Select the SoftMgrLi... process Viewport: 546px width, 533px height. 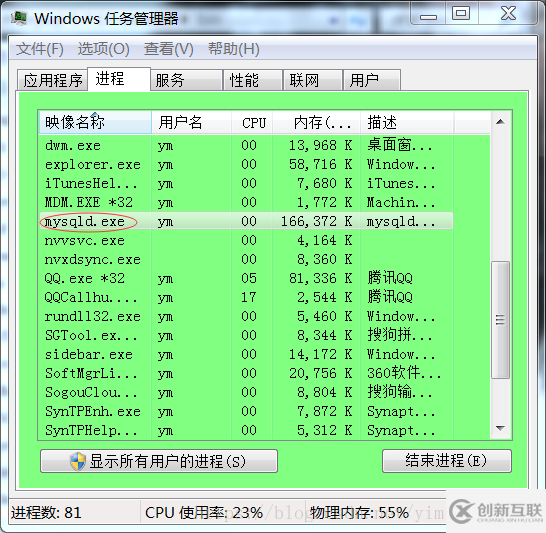click(246, 373)
